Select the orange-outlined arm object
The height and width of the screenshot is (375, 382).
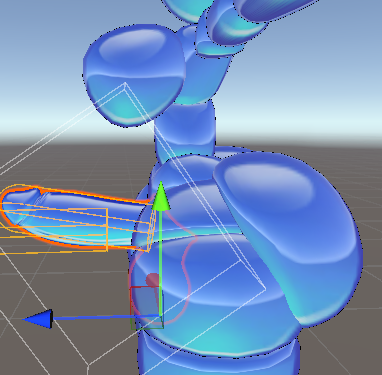(x=77, y=217)
